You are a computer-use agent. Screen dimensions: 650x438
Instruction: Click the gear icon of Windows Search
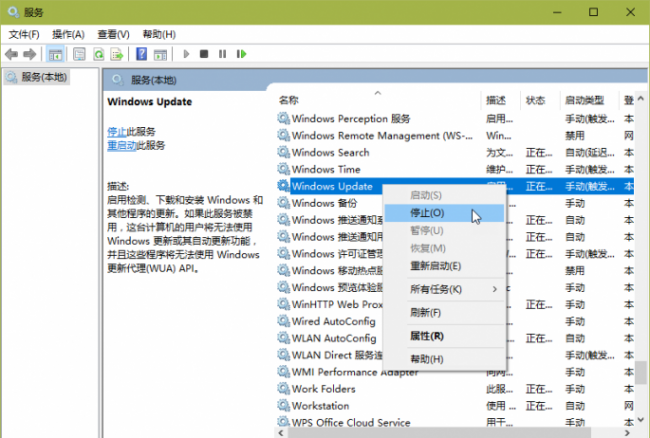(x=284, y=152)
